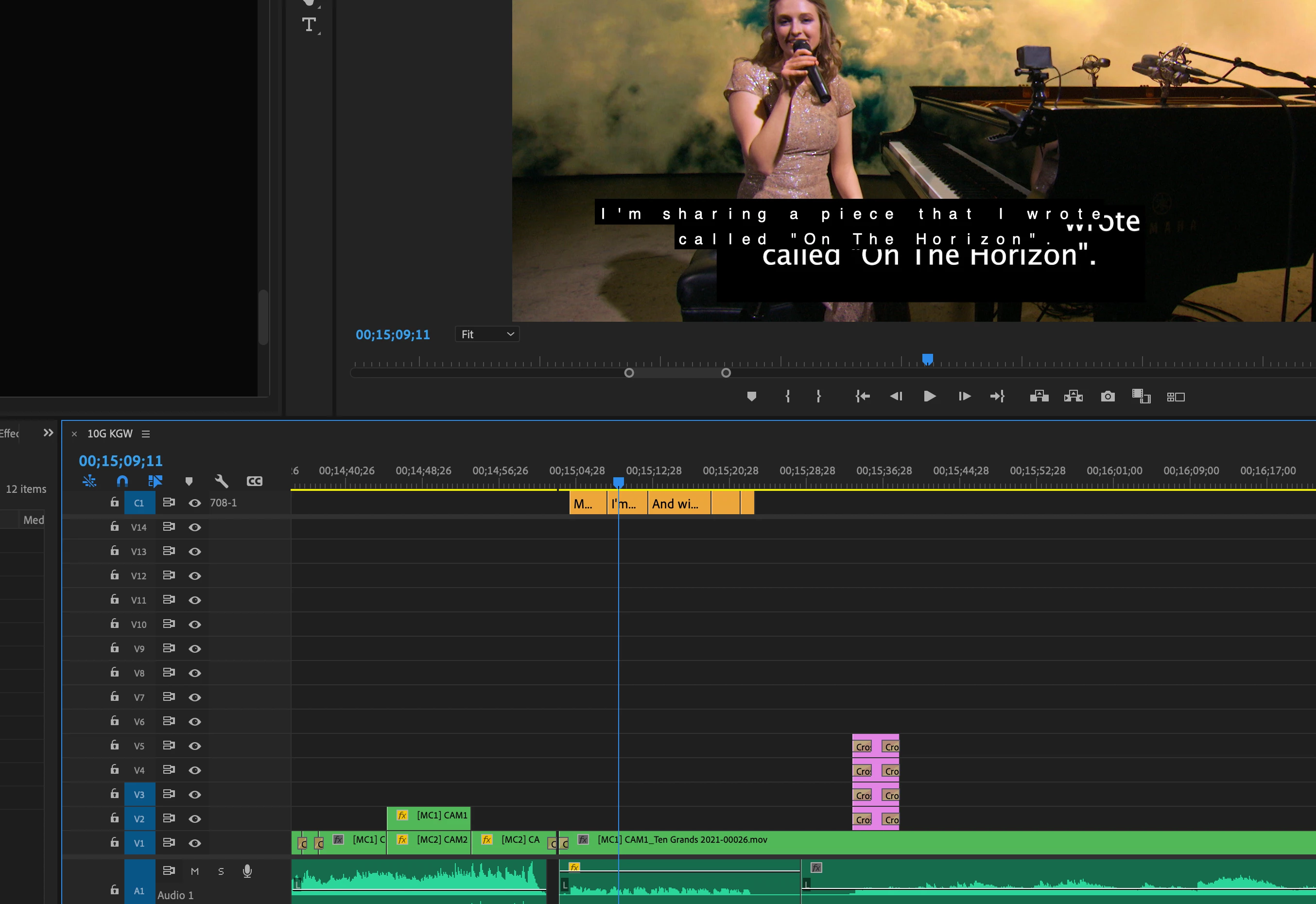Click the Play button in Program Monitor

(929, 397)
